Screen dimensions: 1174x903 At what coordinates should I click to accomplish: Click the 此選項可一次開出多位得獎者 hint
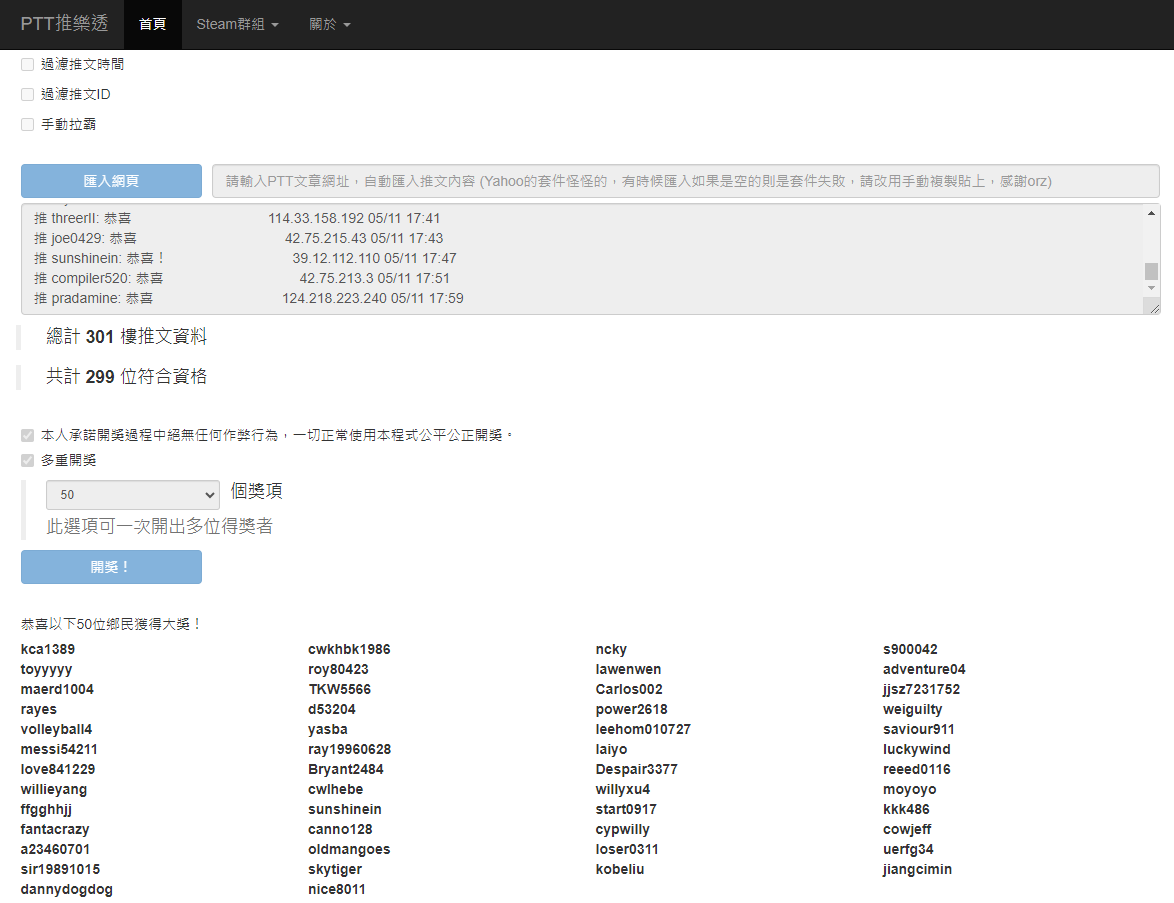[x=159, y=526]
